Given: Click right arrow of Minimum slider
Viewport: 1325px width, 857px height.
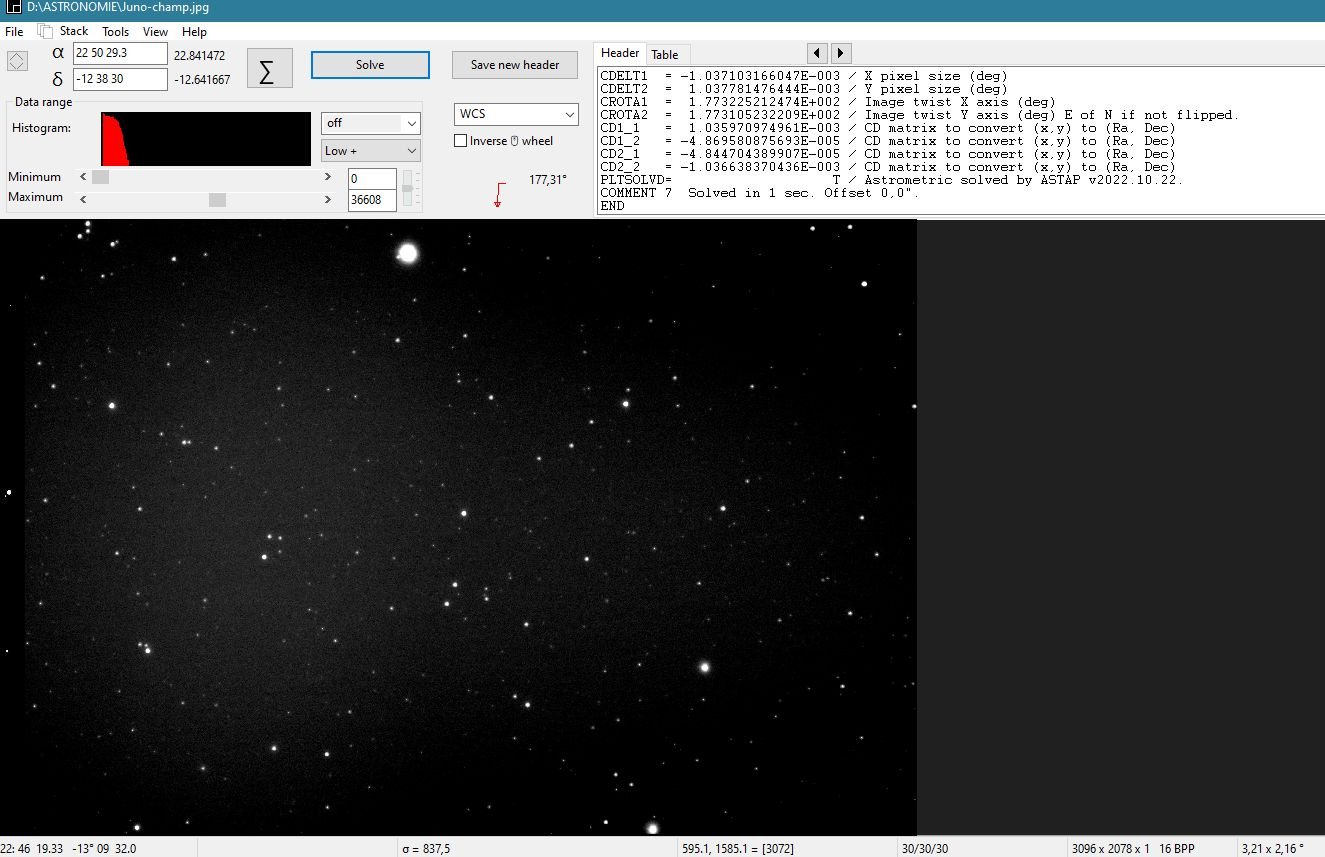Looking at the screenshot, I should [328, 177].
